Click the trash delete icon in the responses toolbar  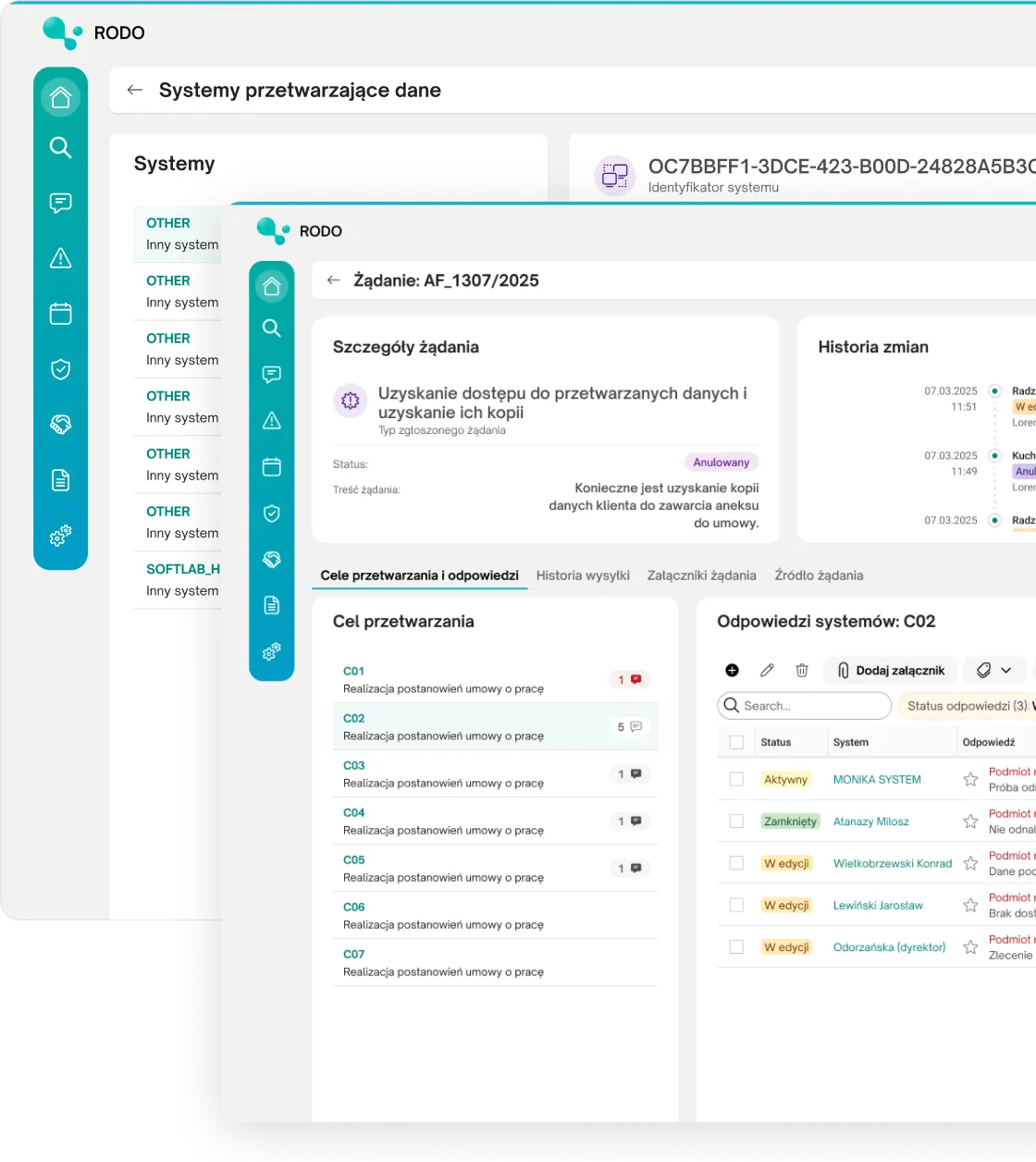pyautogui.click(x=802, y=671)
